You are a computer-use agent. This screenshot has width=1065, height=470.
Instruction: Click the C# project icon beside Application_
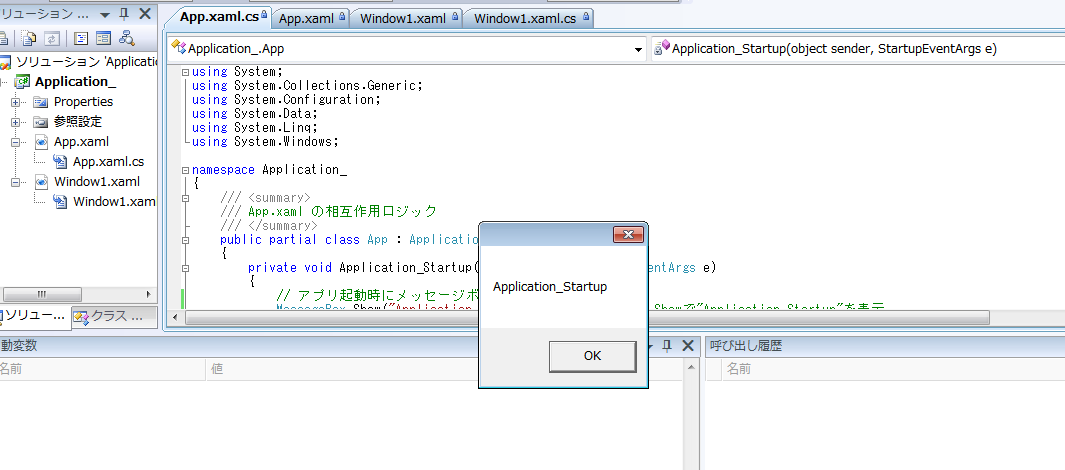(x=23, y=82)
